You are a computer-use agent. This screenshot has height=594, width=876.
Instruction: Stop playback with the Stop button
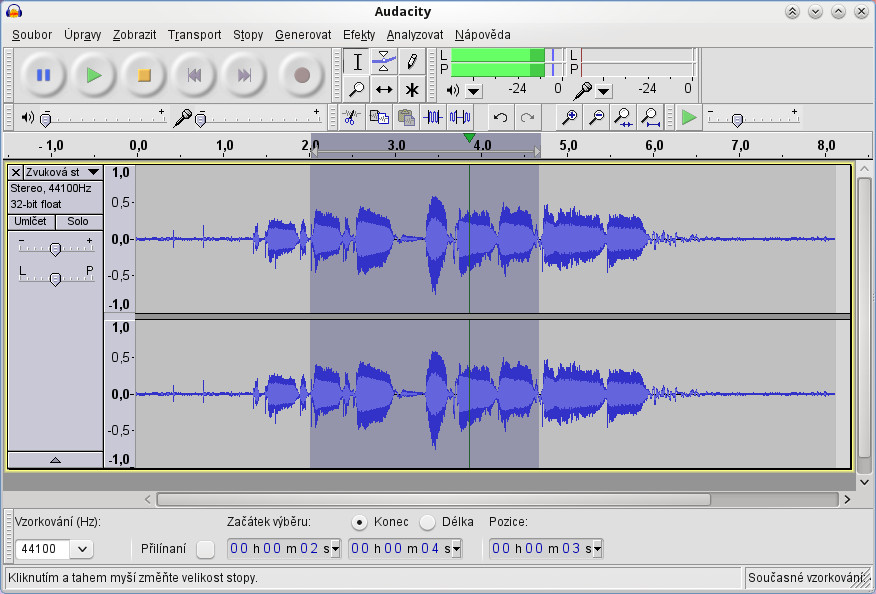click(144, 75)
